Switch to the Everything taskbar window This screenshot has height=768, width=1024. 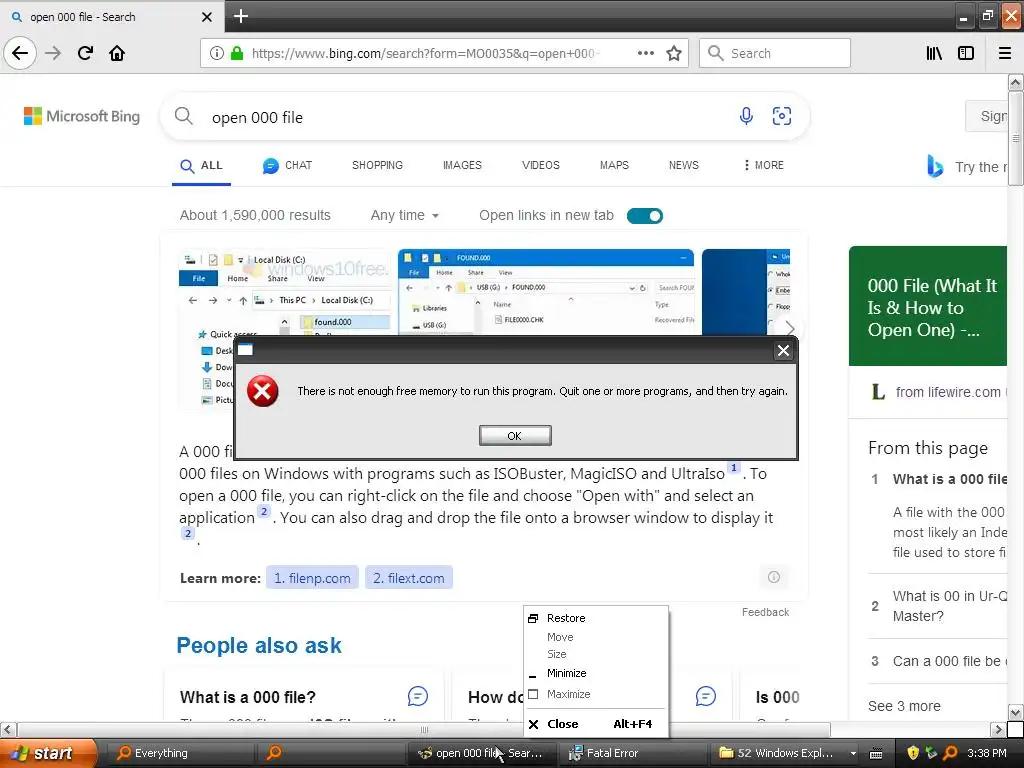[x=180, y=753]
